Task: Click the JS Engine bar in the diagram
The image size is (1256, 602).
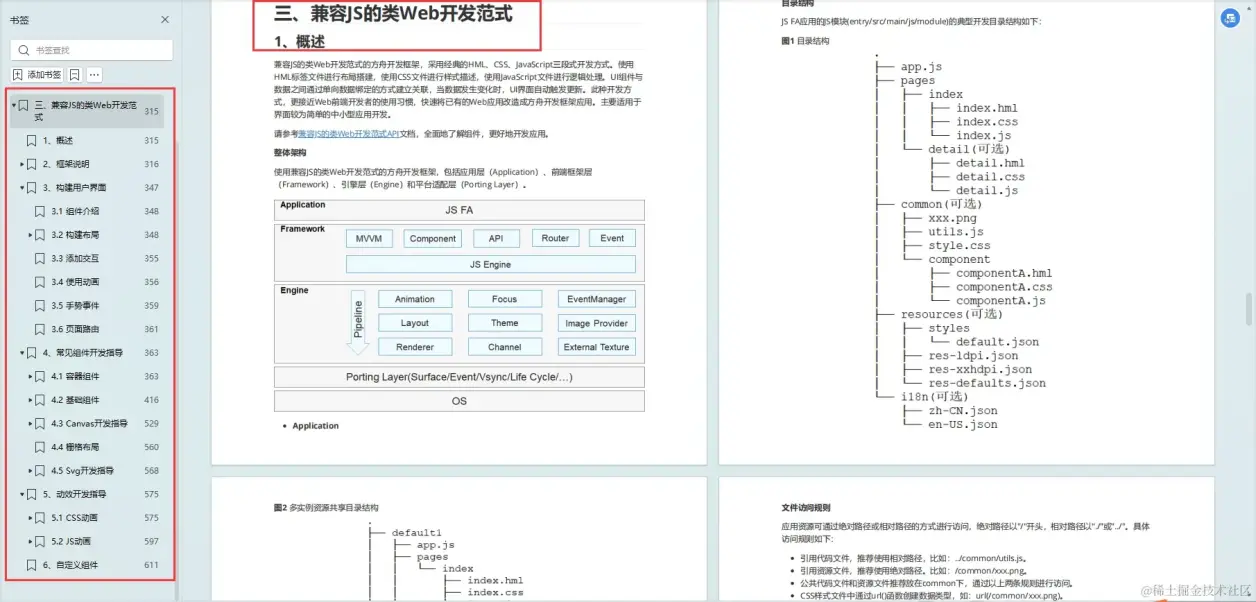Action: click(x=490, y=265)
